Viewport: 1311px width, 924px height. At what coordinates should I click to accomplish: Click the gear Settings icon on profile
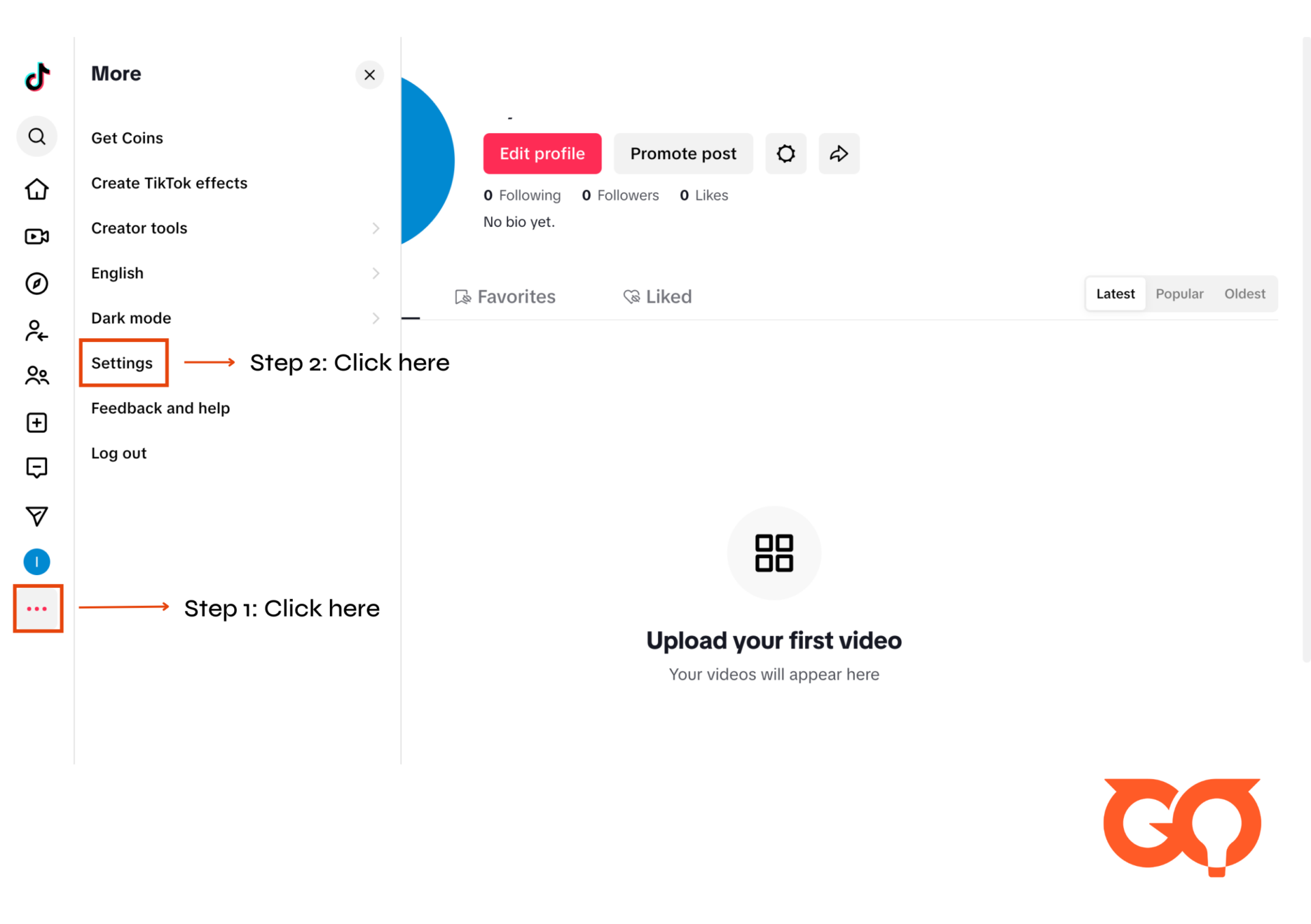(786, 153)
